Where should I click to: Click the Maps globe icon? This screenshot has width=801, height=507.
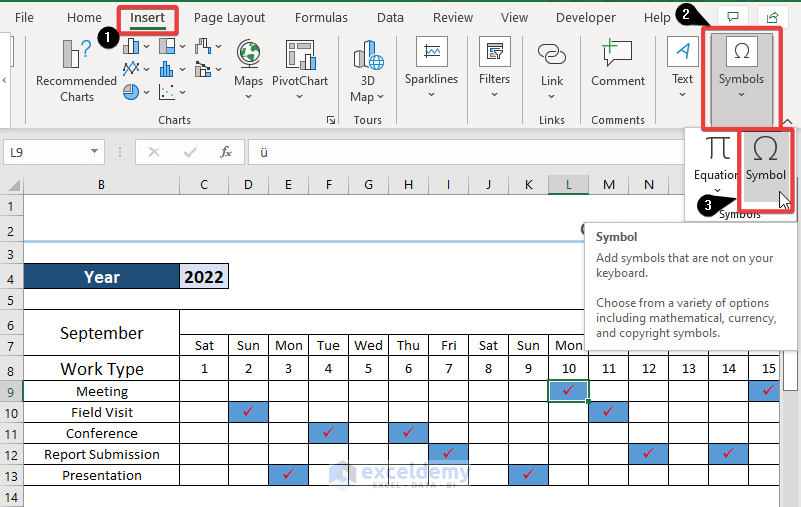tap(248, 54)
